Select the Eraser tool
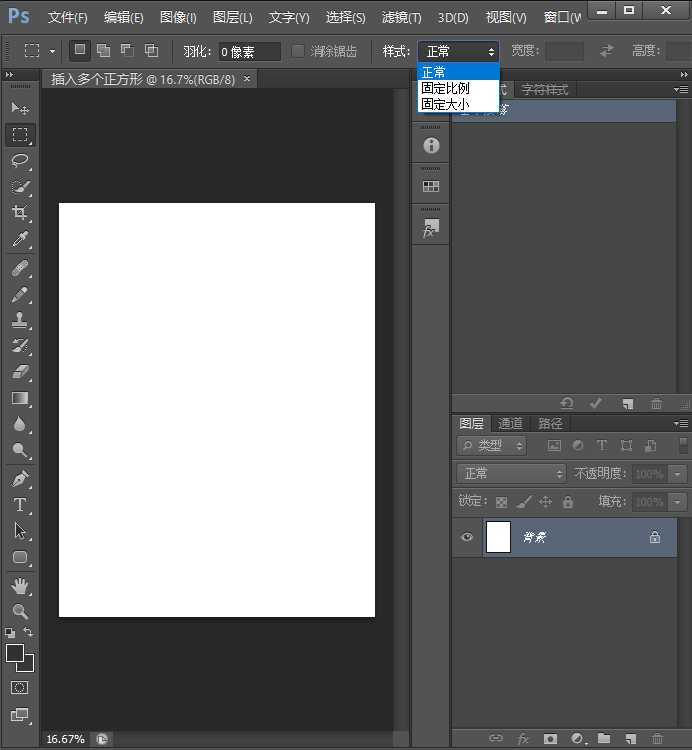 coord(20,372)
